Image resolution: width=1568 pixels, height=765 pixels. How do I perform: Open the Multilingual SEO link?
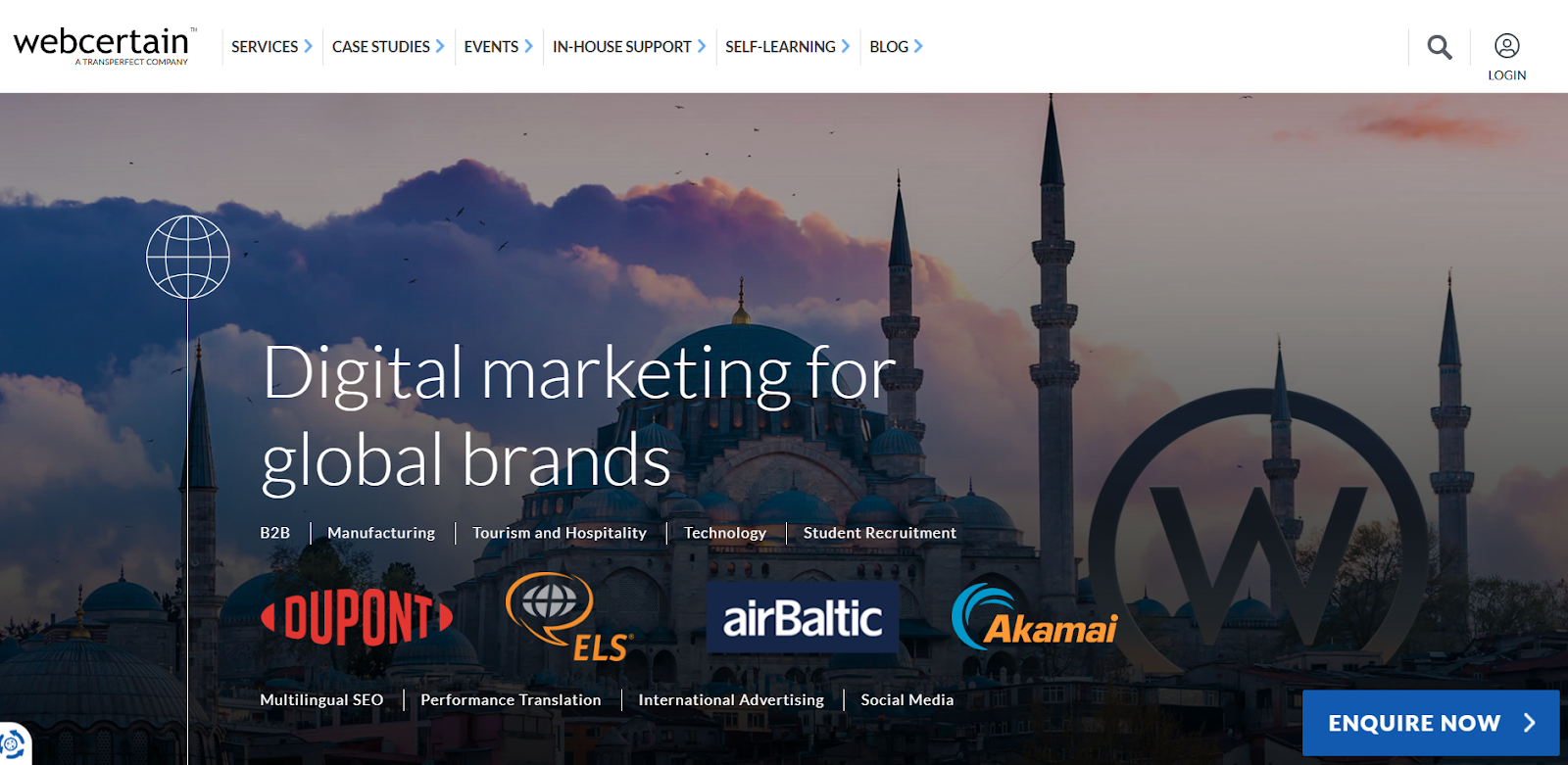(x=321, y=699)
